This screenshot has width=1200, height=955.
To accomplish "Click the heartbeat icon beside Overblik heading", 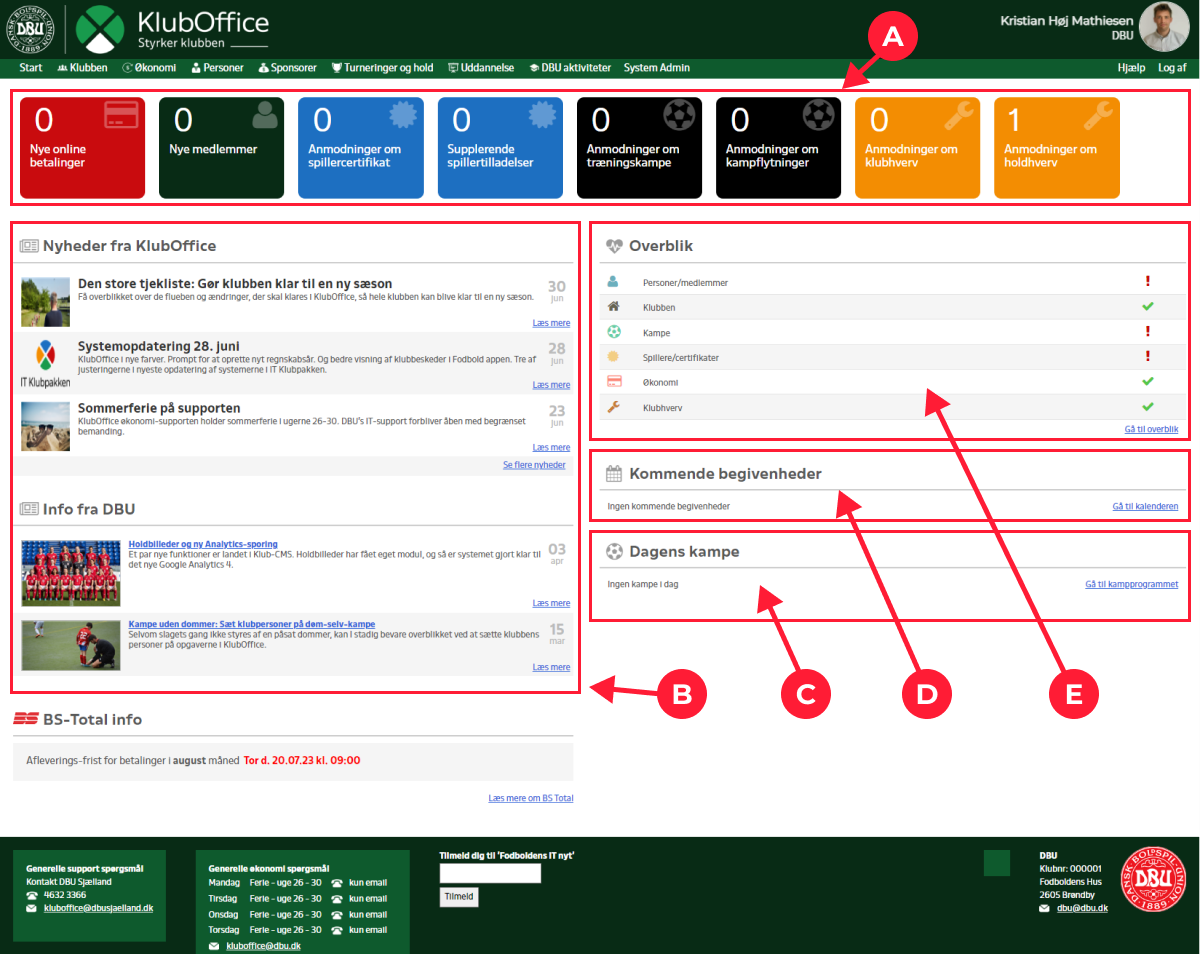I will (614, 246).
